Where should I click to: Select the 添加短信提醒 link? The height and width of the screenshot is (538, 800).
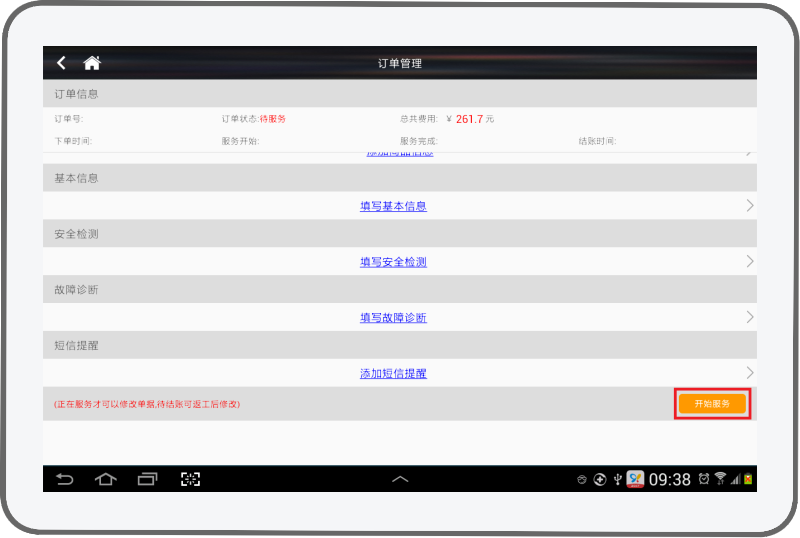click(x=393, y=373)
